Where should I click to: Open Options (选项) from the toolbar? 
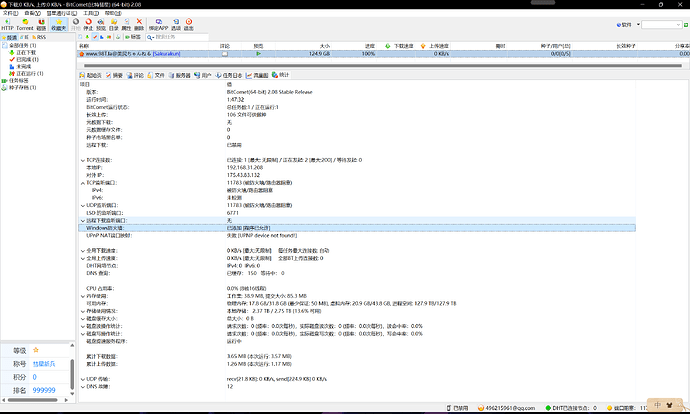pyautogui.click(x=176, y=24)
